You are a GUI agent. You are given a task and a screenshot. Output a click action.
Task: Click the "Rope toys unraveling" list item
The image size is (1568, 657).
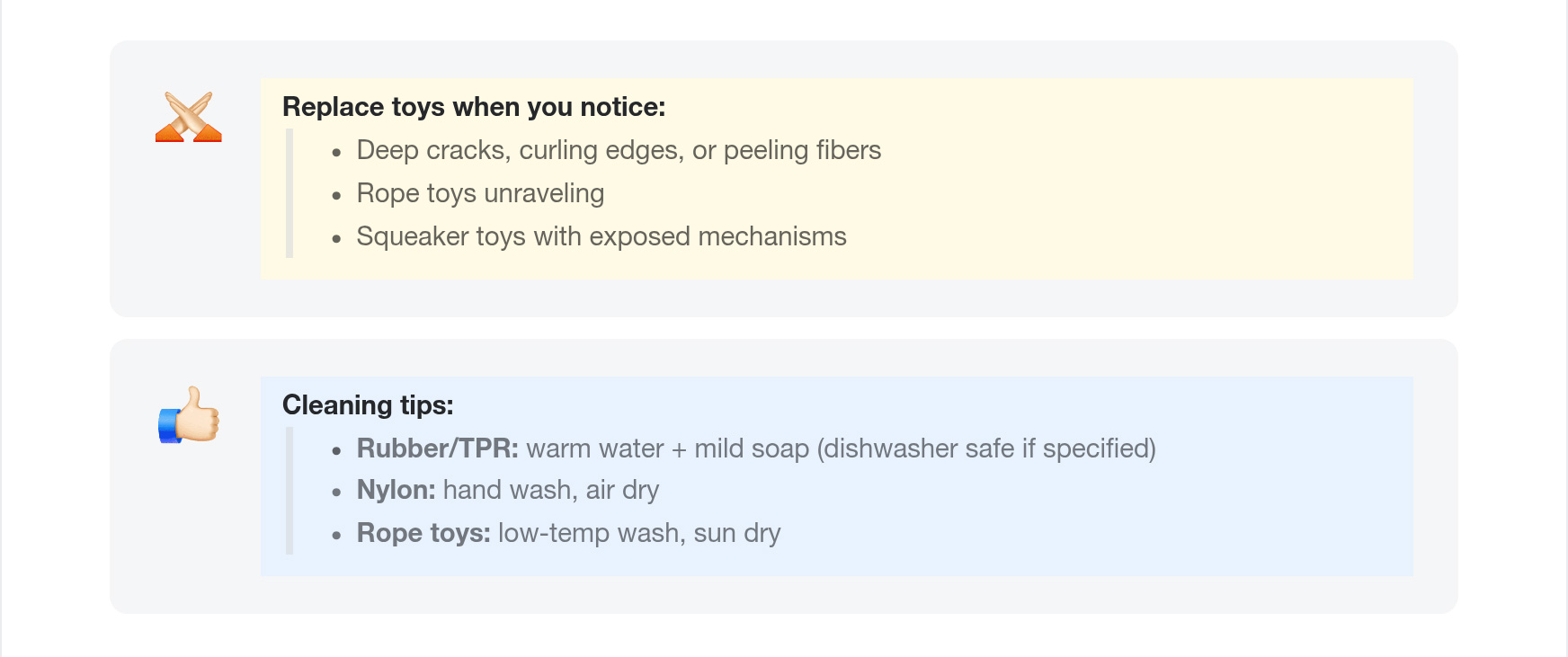tap(480, 193)
